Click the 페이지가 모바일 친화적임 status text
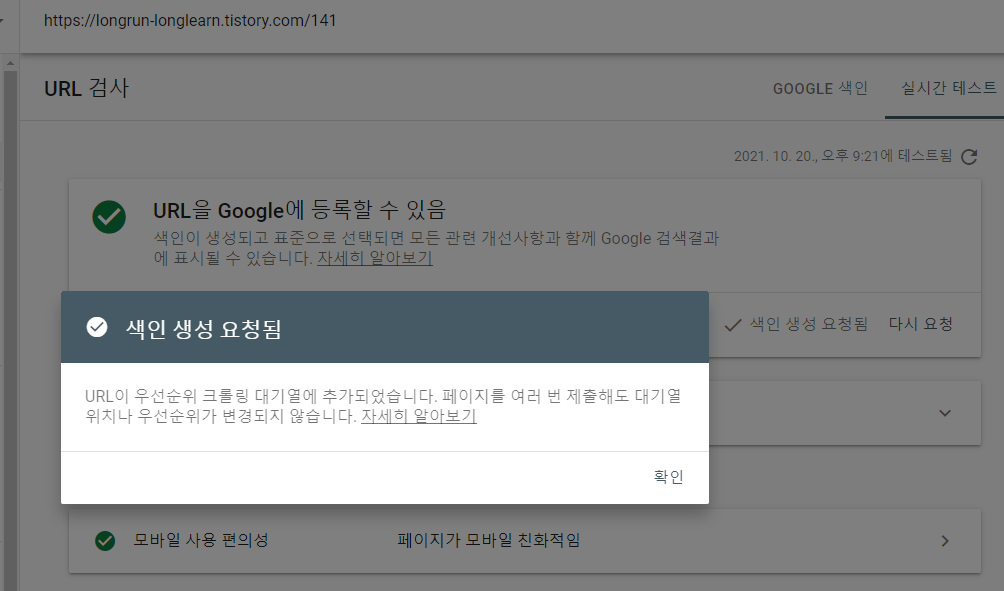The image size is (1004, 591). (x=489, y=540)
